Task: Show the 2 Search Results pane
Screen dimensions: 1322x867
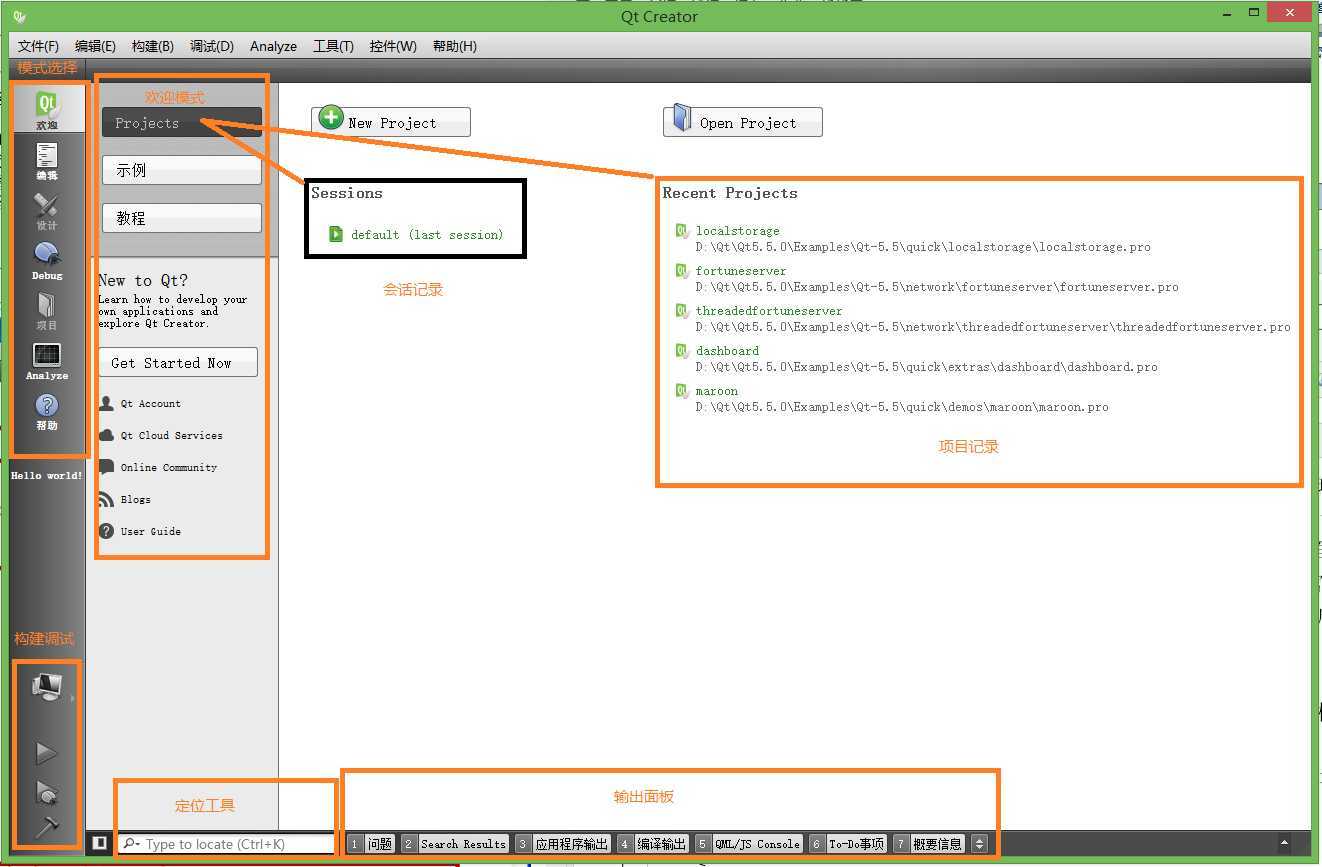Action: [x=455, y=844]
